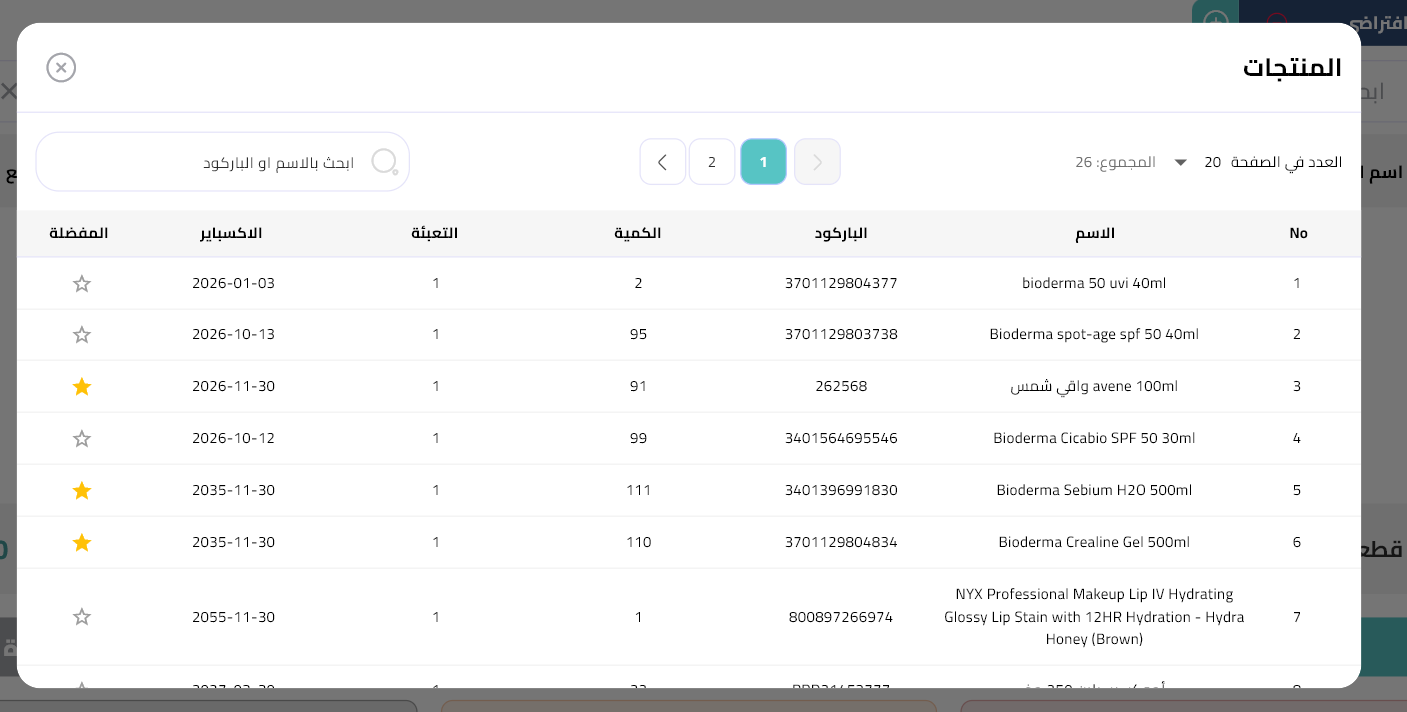Click expiry date 2026-10-13
The height and width of the screenshot is (712, 1407).
[233, 334]
